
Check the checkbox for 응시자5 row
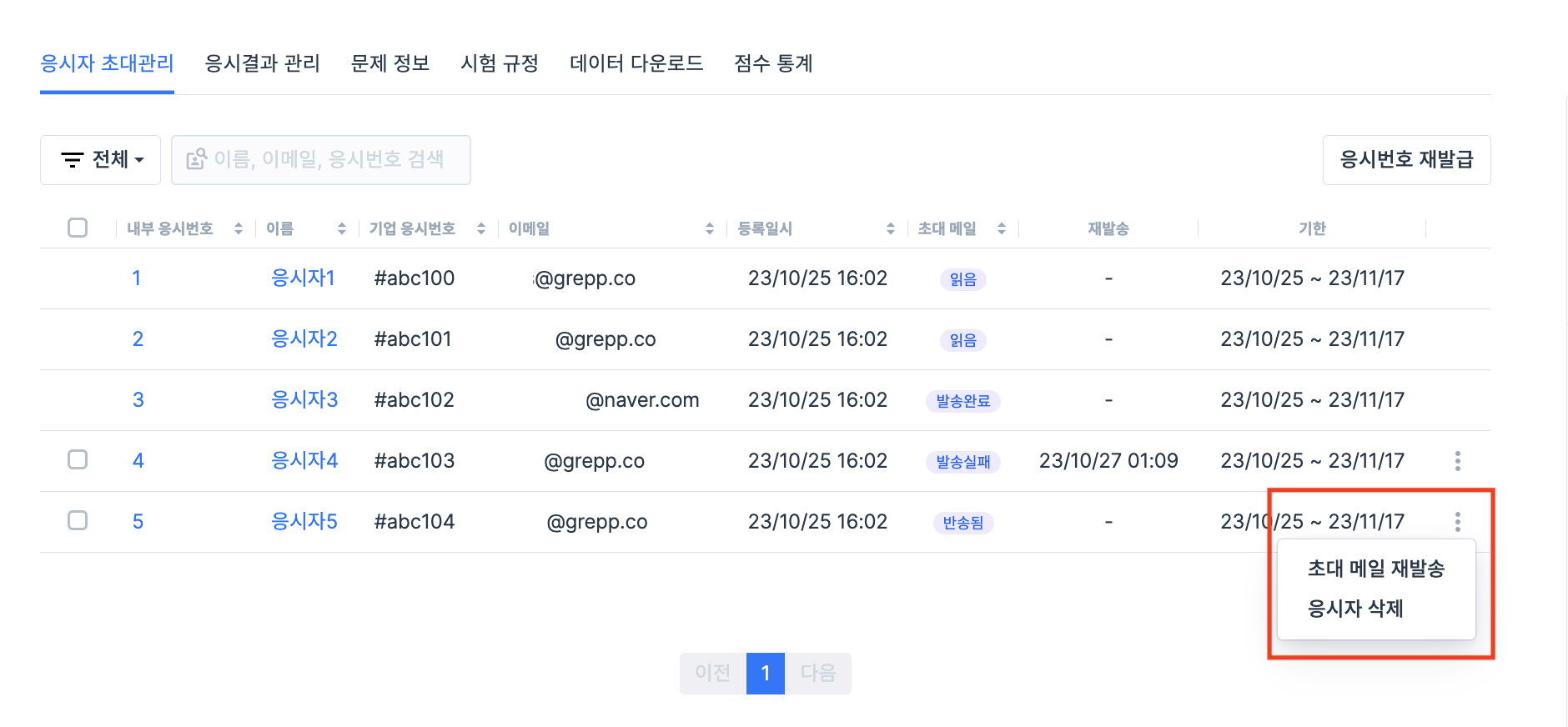[x=78, y=520]
